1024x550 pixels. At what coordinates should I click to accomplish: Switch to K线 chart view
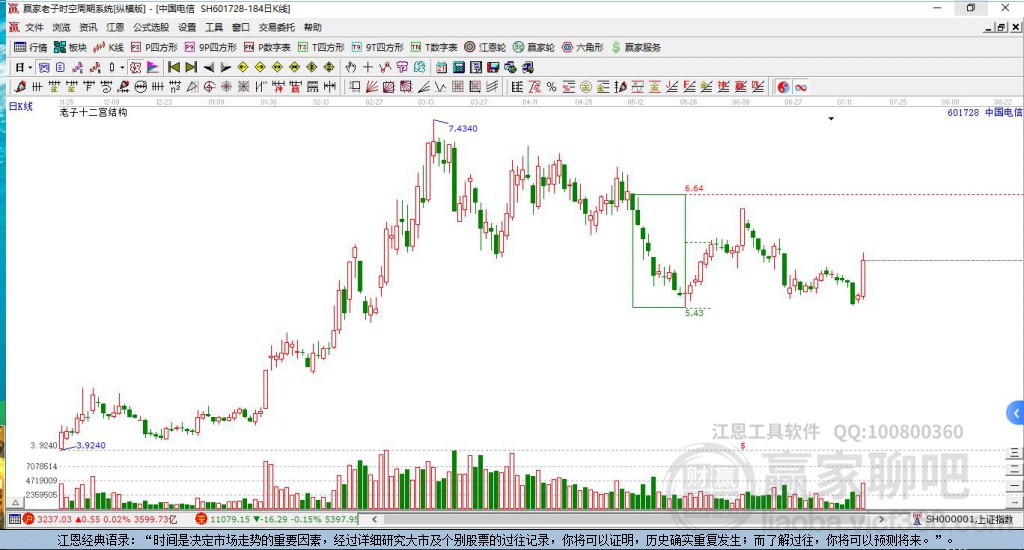click(x=108, y=47)
